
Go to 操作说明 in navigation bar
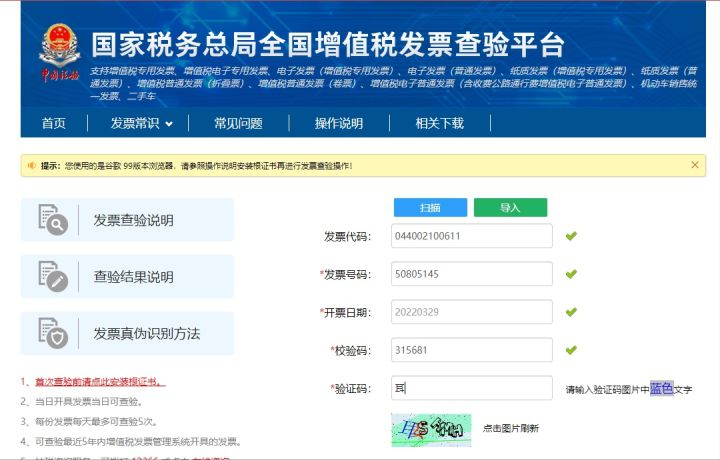(x=339, y=123)
